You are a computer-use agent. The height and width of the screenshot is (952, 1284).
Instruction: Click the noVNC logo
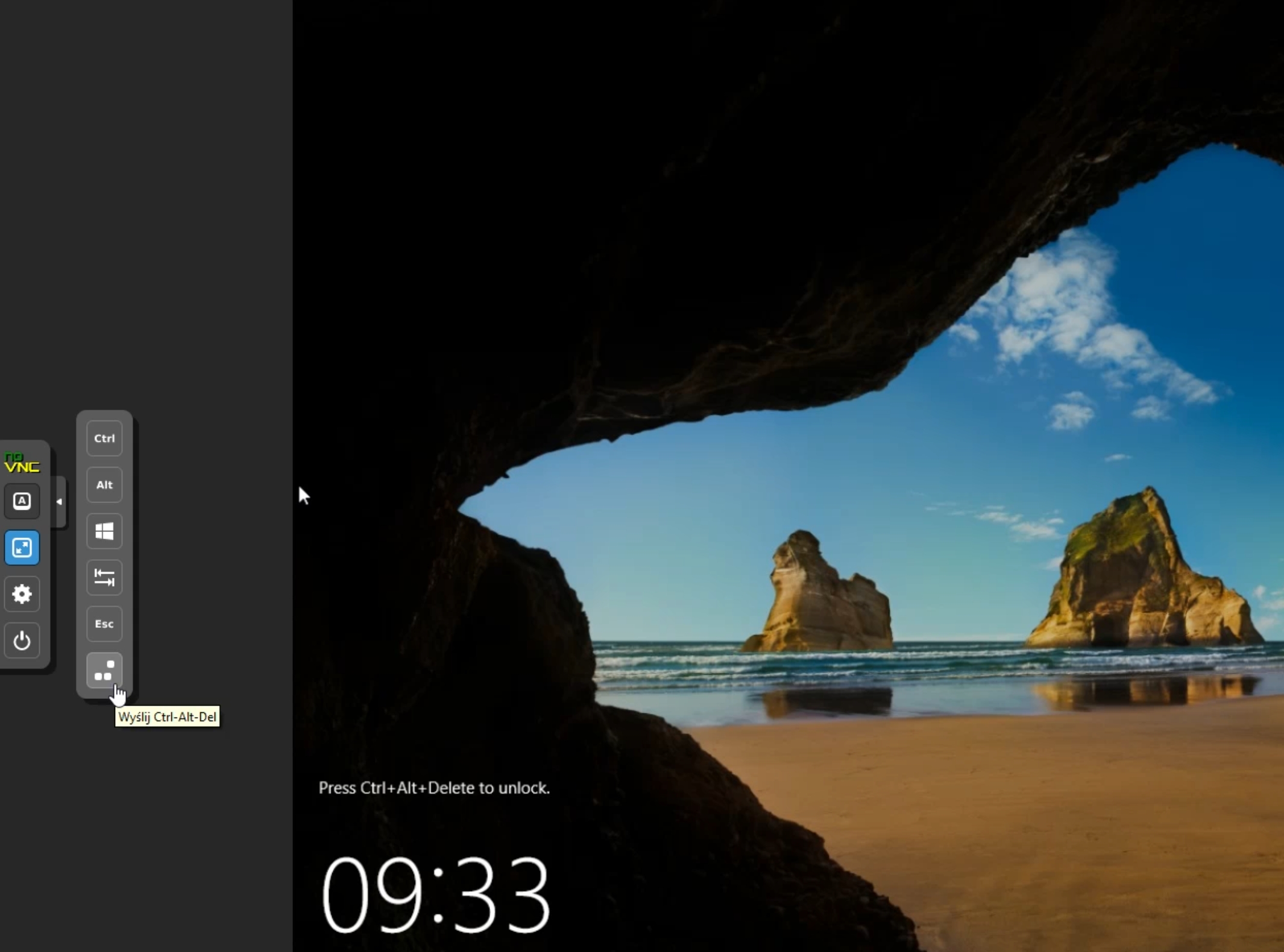tap(22, 463)
